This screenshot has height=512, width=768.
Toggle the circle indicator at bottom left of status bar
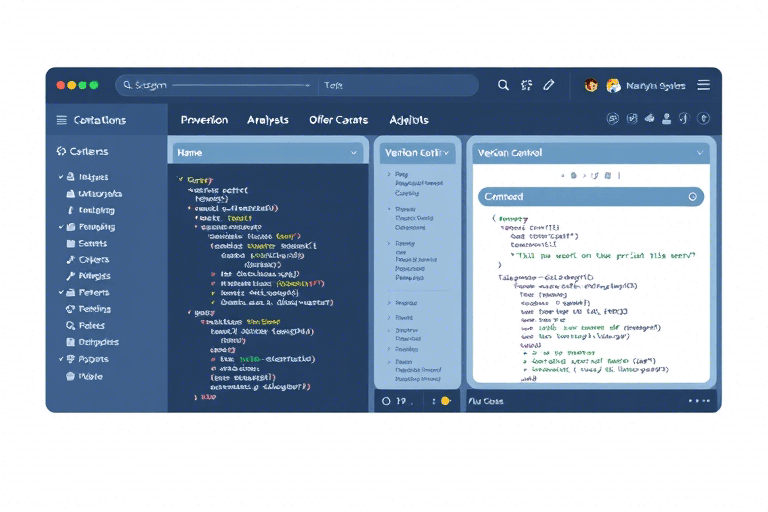(x=386, y=401)
